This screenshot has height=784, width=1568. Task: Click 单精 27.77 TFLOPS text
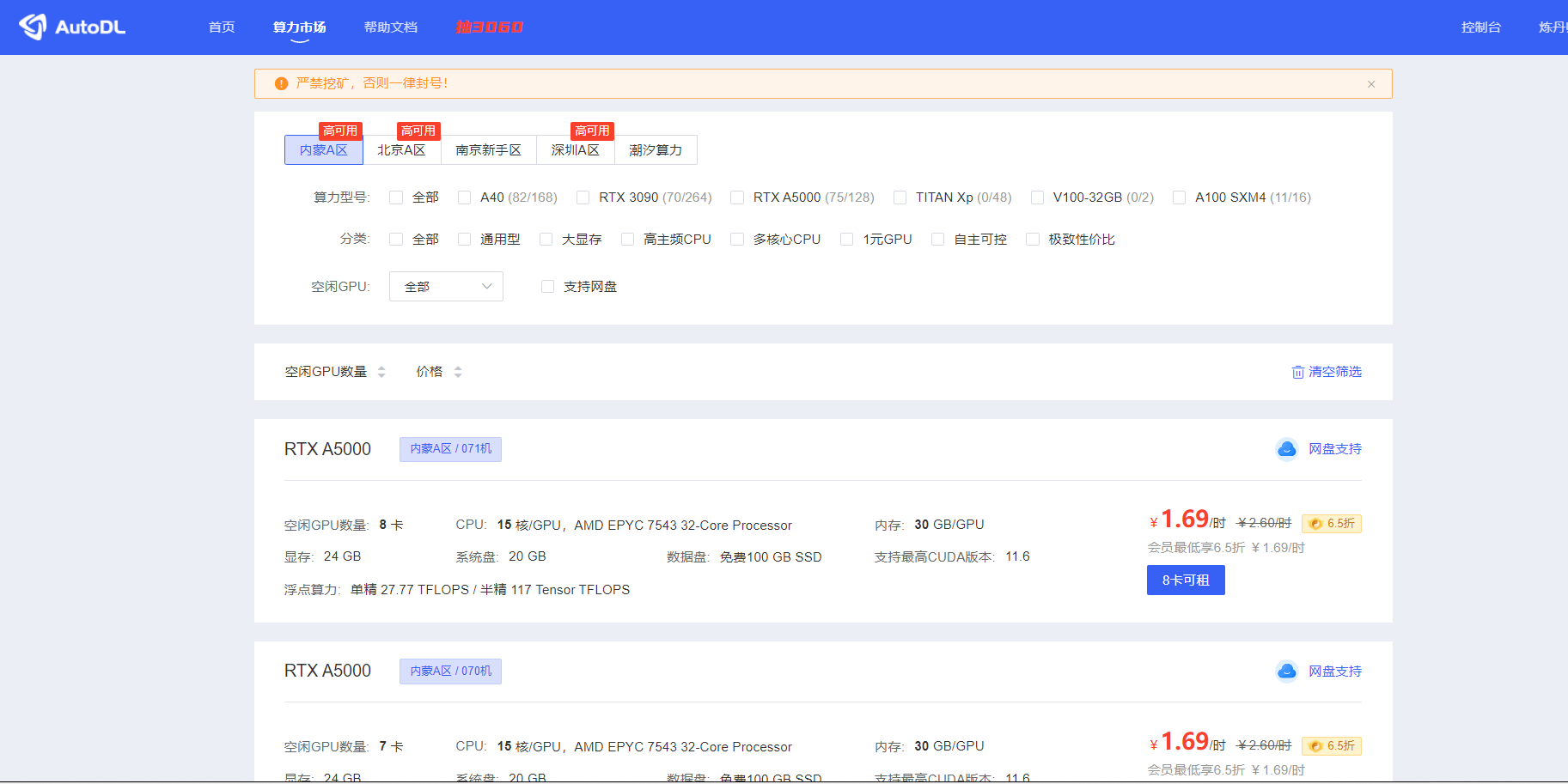(410, 590)
